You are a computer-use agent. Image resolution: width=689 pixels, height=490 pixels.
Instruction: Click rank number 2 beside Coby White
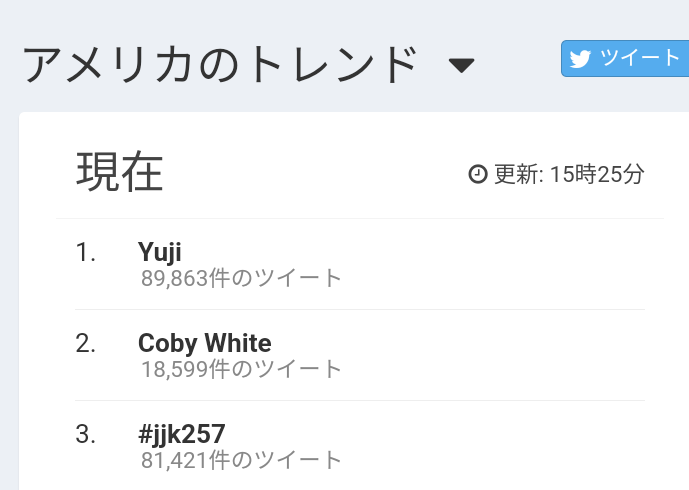pos(86,343)
